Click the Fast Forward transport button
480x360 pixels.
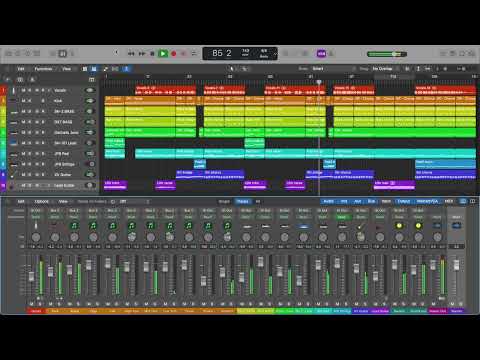click(x=142, y=54)
